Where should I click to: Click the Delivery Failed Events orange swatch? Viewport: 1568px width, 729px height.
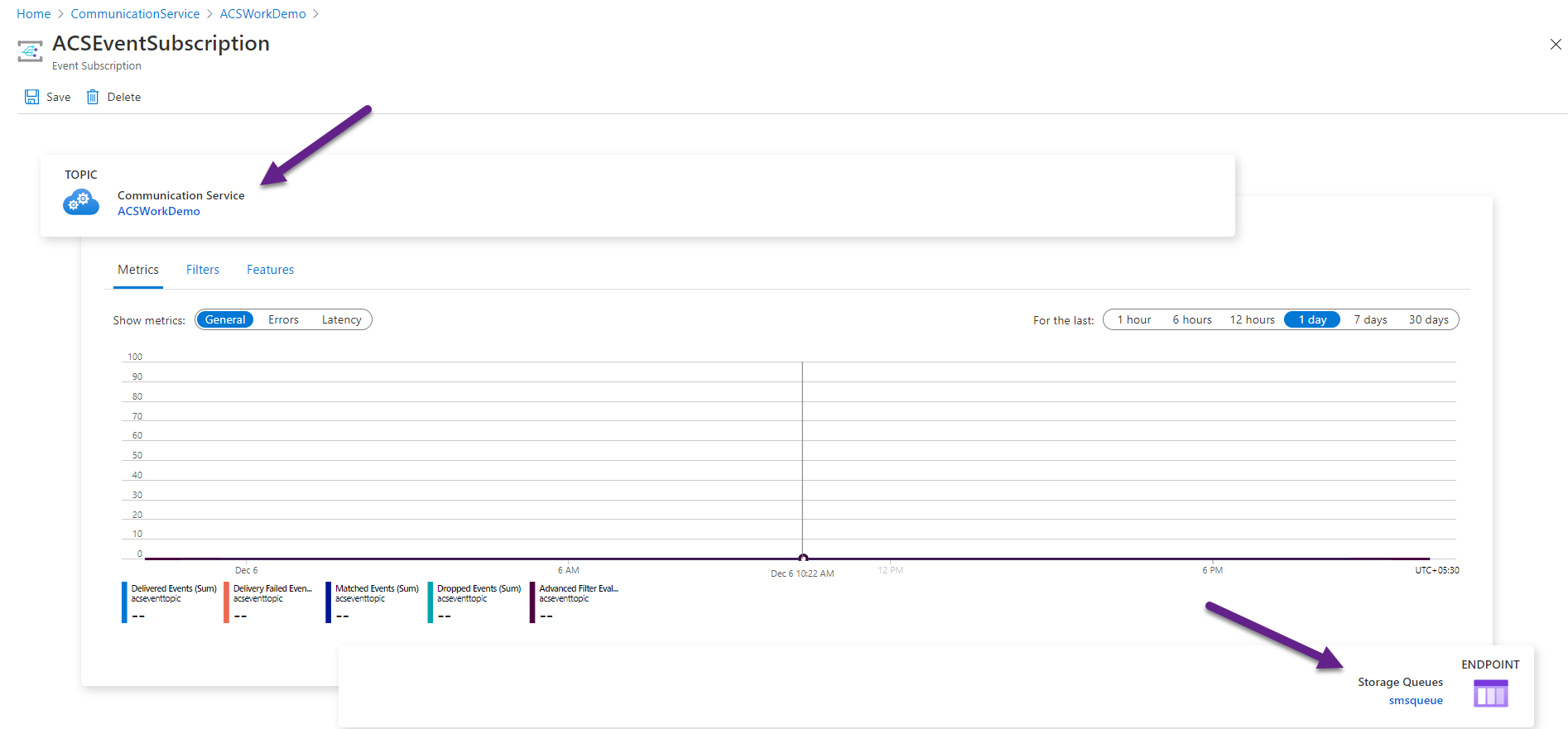[226, 602]
